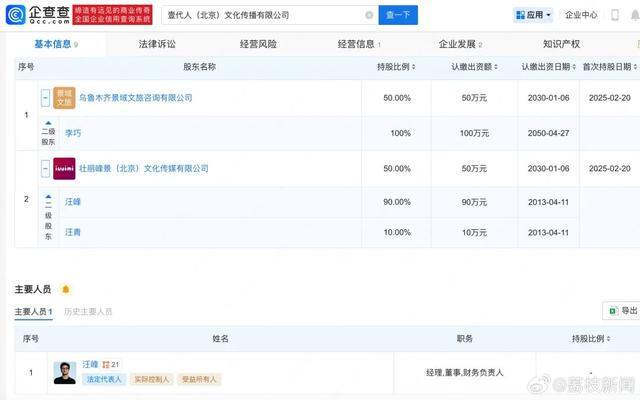Click the mobile phone icon in the top bar

(x=615, y=15)
